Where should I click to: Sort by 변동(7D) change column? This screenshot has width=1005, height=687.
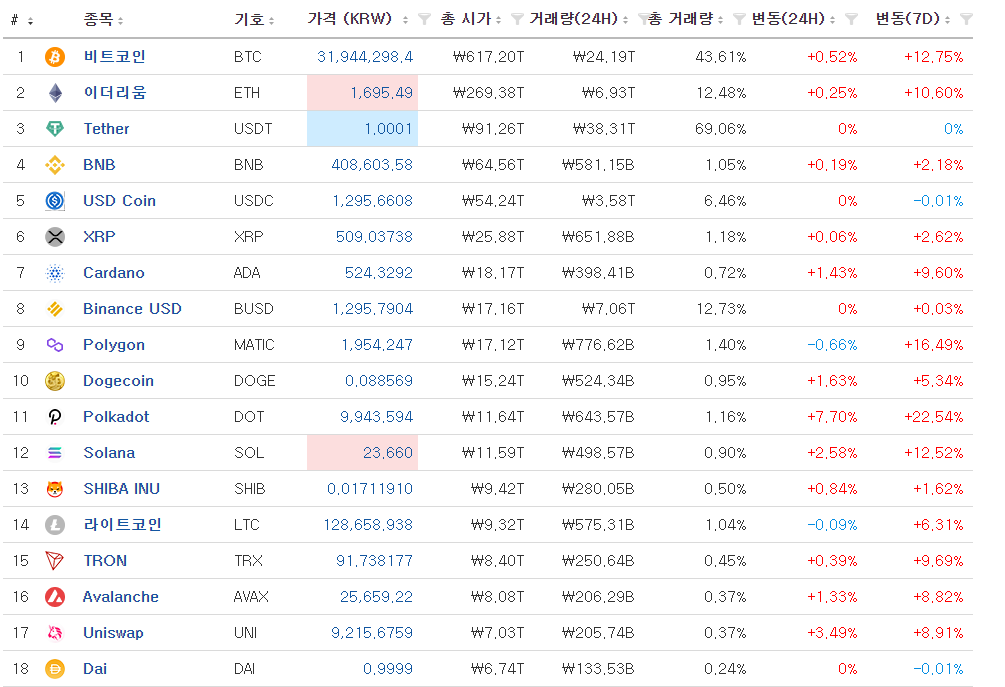click(x=947, y=21)
